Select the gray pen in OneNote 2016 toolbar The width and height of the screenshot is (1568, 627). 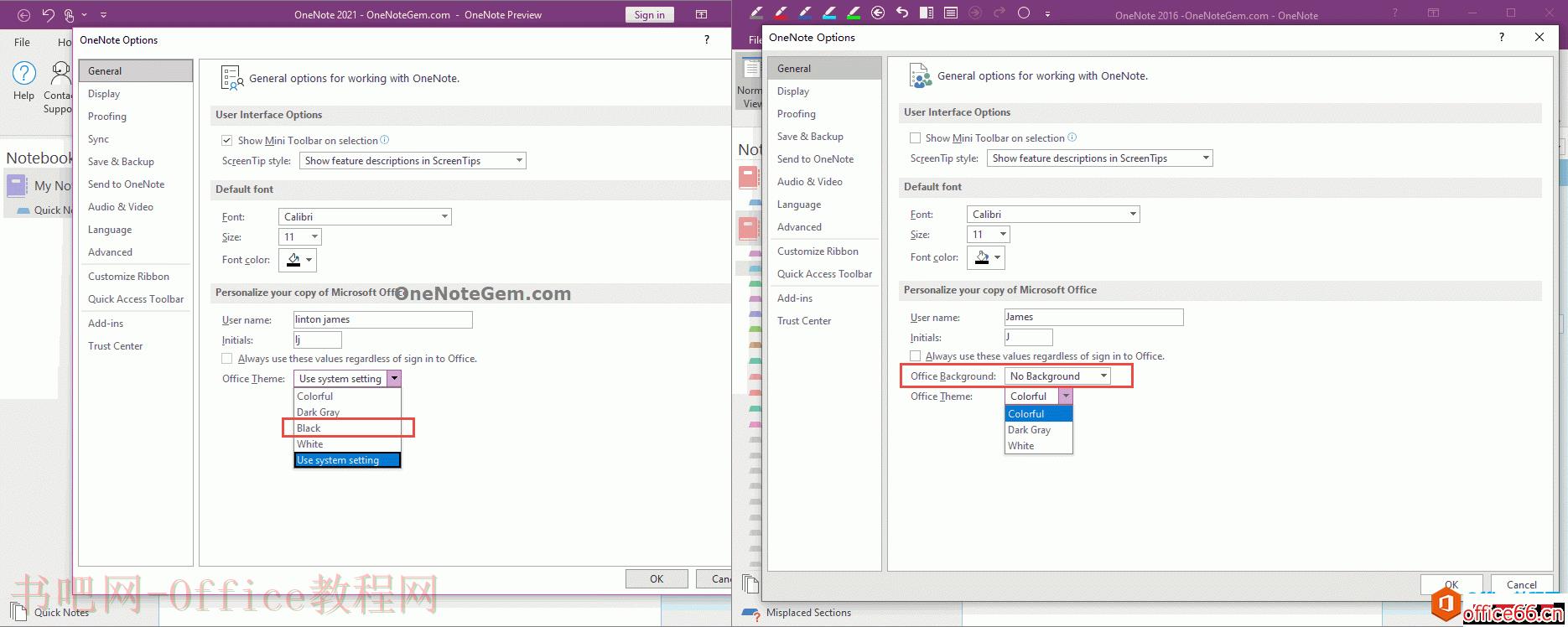(x=756, y=13)
